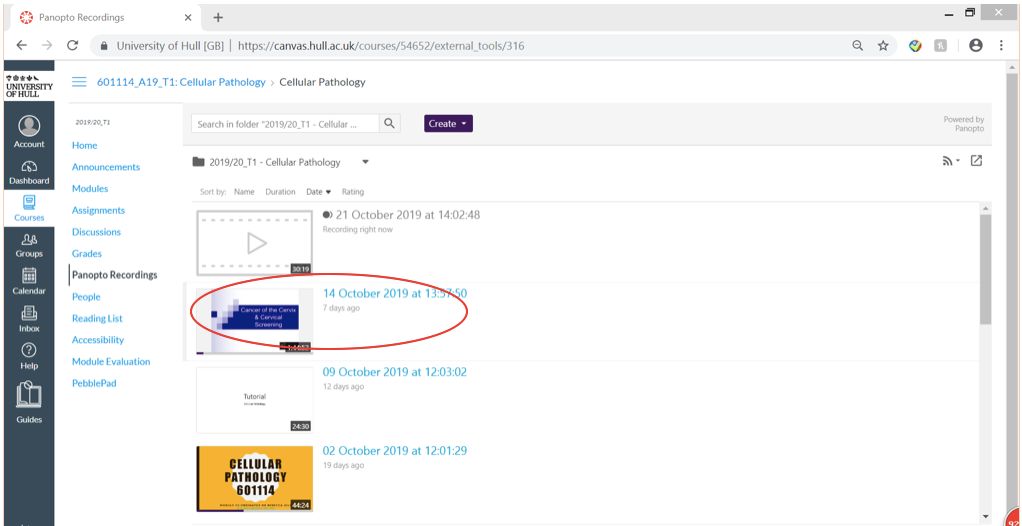This screenshot has height=526, width=1022.
Task: Click the recordings list vertical scrollbar
Action: point(985,269)
